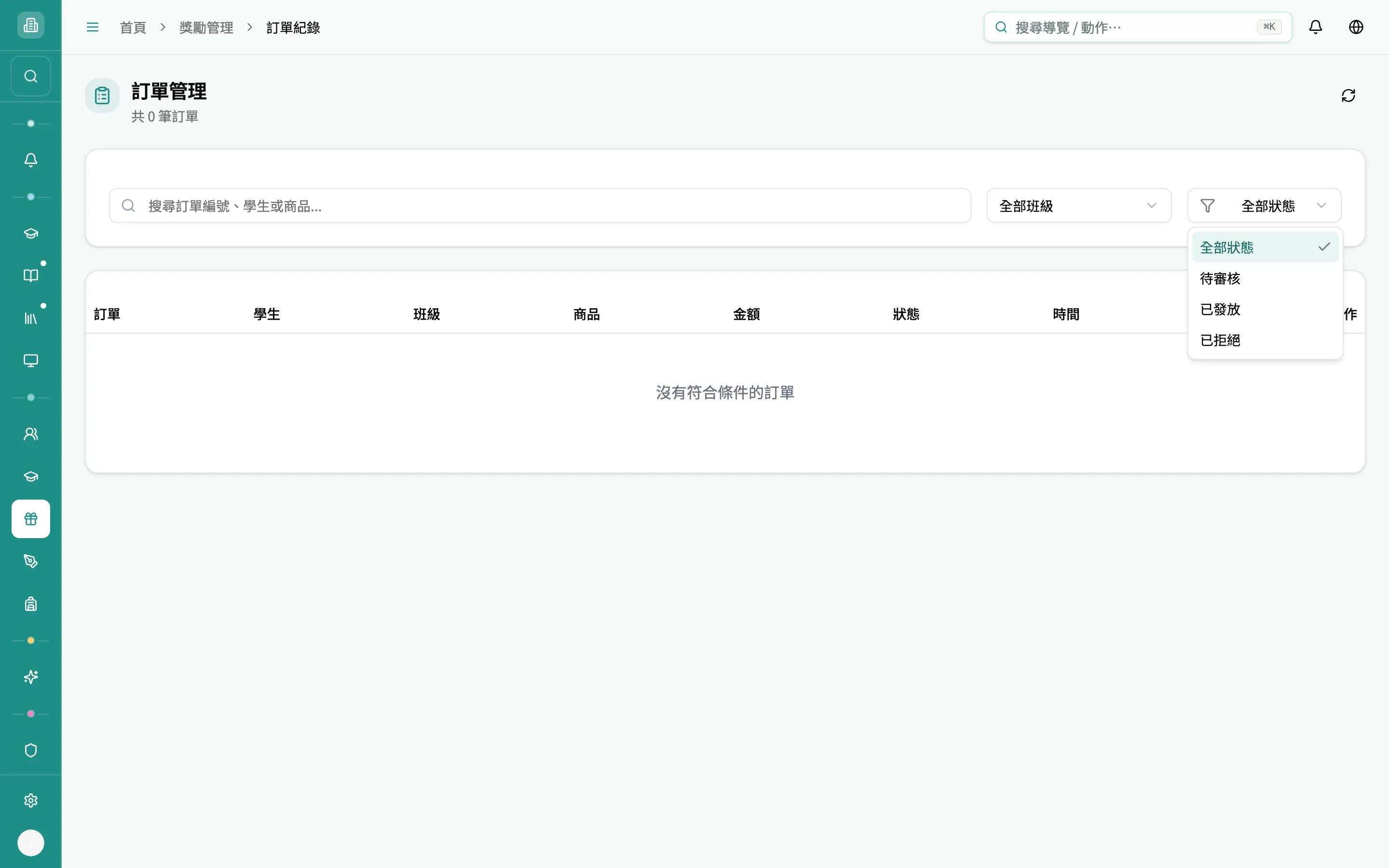
Task: Go to 首頁 breadcrumb
Action: click(133, 27)
